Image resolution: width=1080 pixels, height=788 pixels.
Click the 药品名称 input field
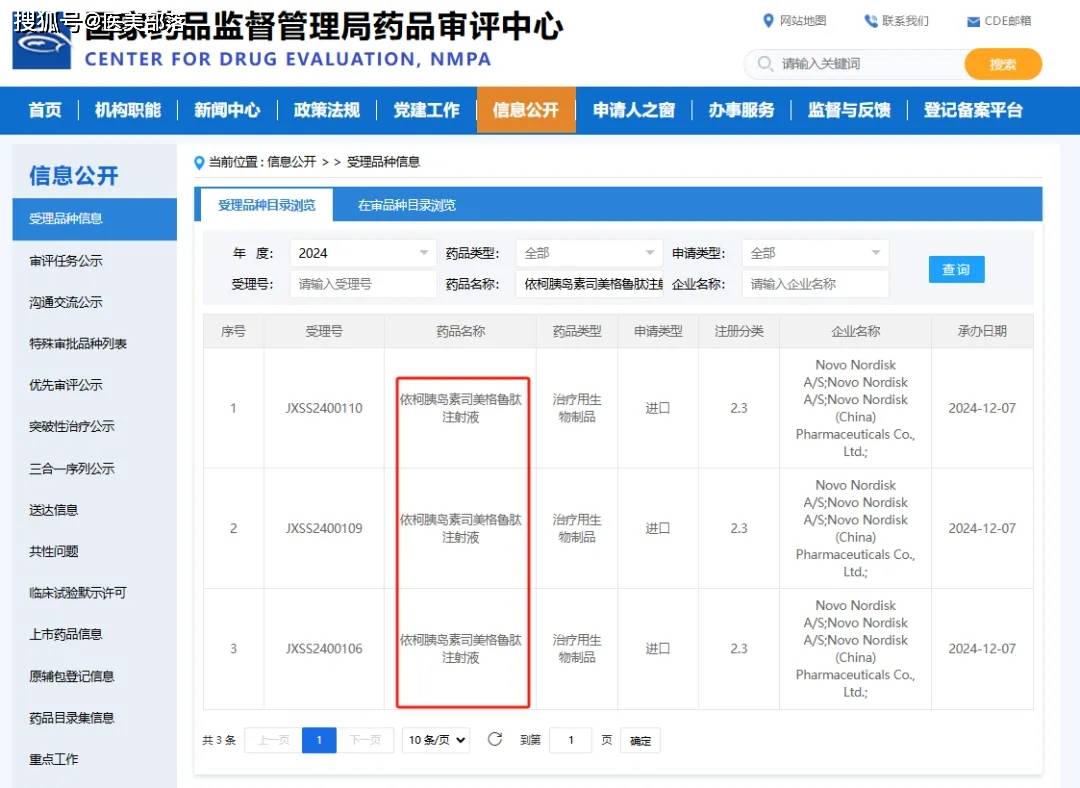click(x=589, y=284)
